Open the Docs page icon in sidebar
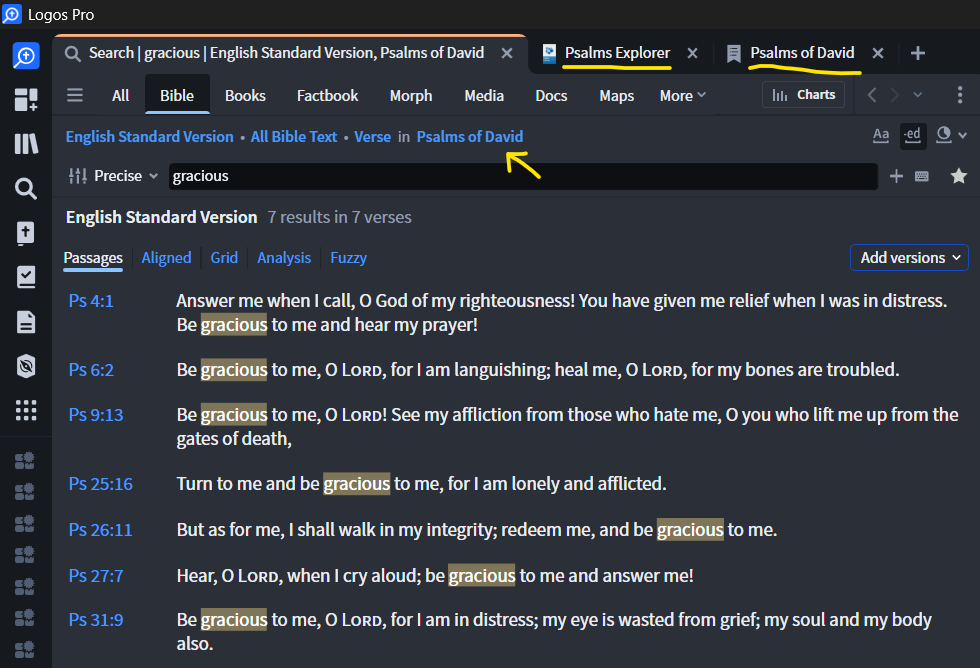The image size is (980, 668). pos(26,322)
